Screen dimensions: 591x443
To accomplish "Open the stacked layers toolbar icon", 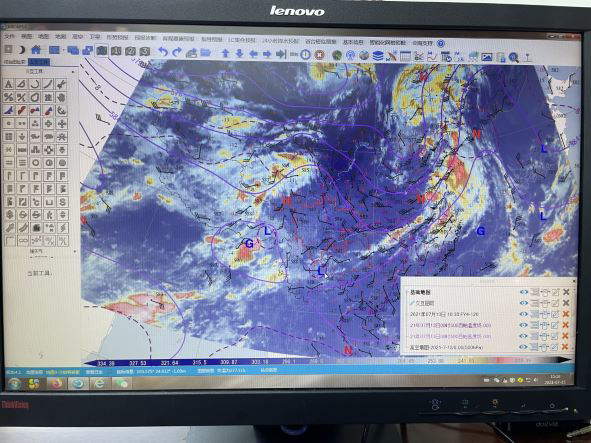I will pos(378,56).
